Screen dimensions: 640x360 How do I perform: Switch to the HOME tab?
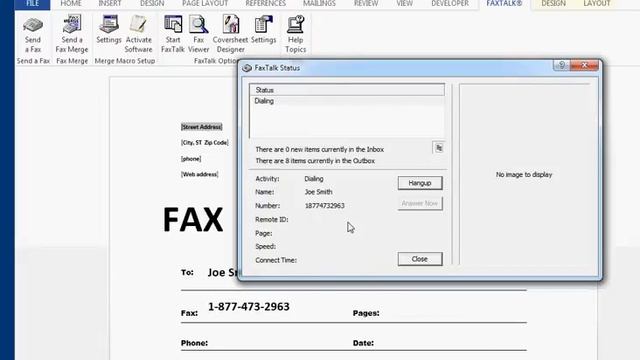[71, 4]
